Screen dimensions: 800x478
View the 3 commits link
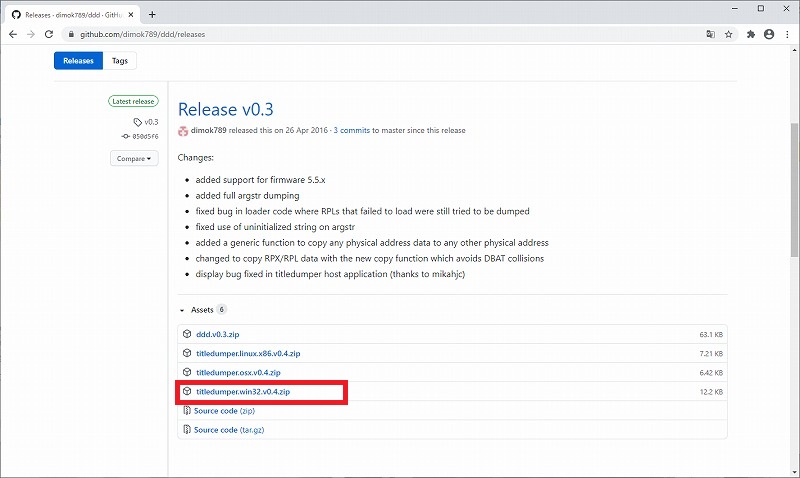(352, 130)
